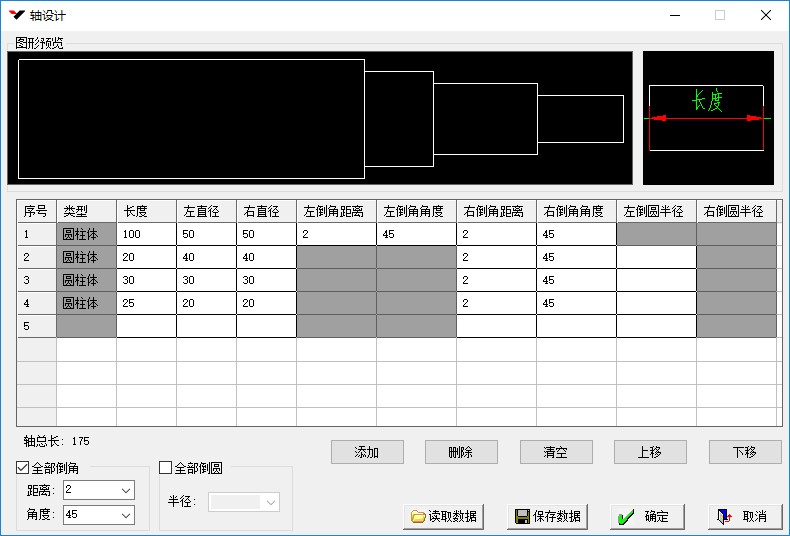Select the 右倒圆半径 column header
The width and height of the screenshot is (790, 536).
click(x=737, y=211)
